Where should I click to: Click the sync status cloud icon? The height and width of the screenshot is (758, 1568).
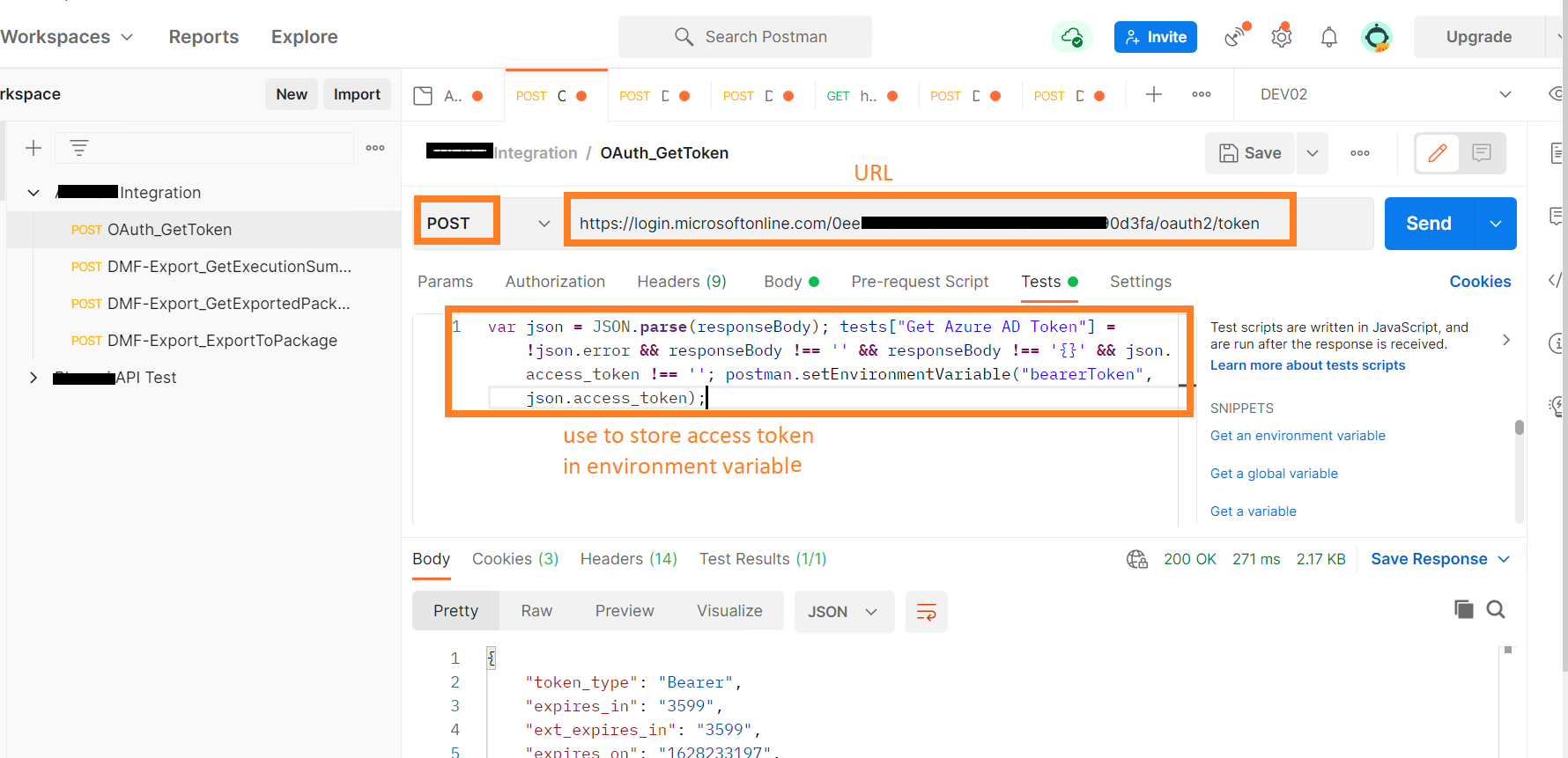(x=1072, y=37)
